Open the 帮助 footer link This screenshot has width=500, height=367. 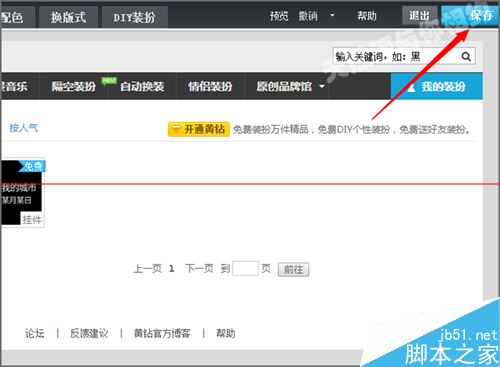(226, 333)
